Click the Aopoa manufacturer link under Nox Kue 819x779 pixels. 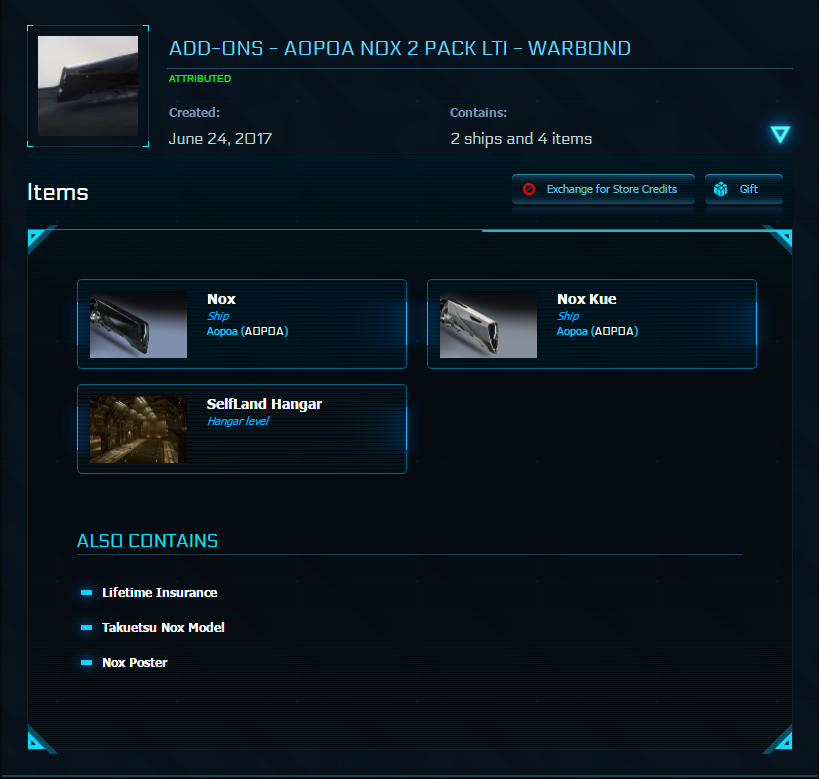tap(572, 331)
